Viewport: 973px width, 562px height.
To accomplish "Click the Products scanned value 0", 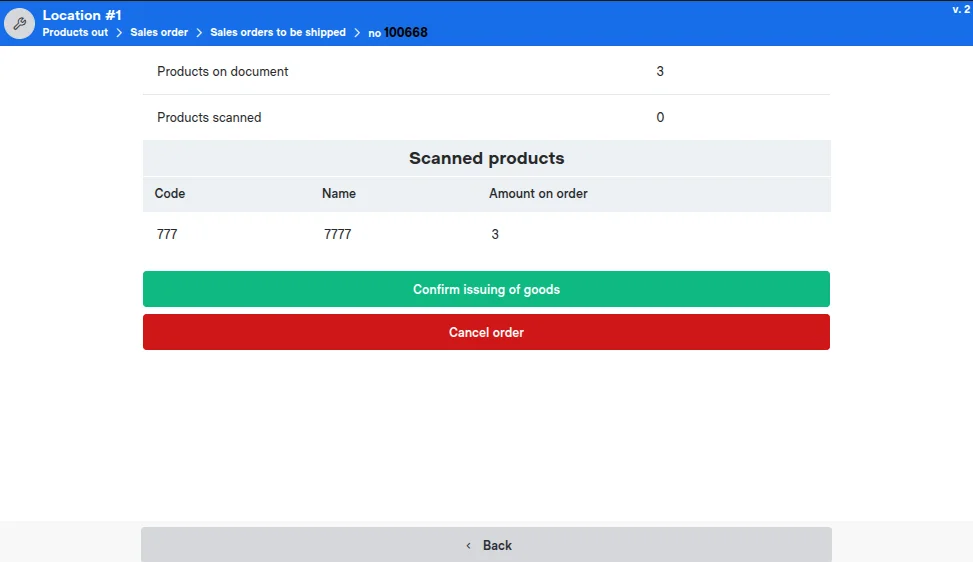I will pyautogui.click(x=660, y=117).
